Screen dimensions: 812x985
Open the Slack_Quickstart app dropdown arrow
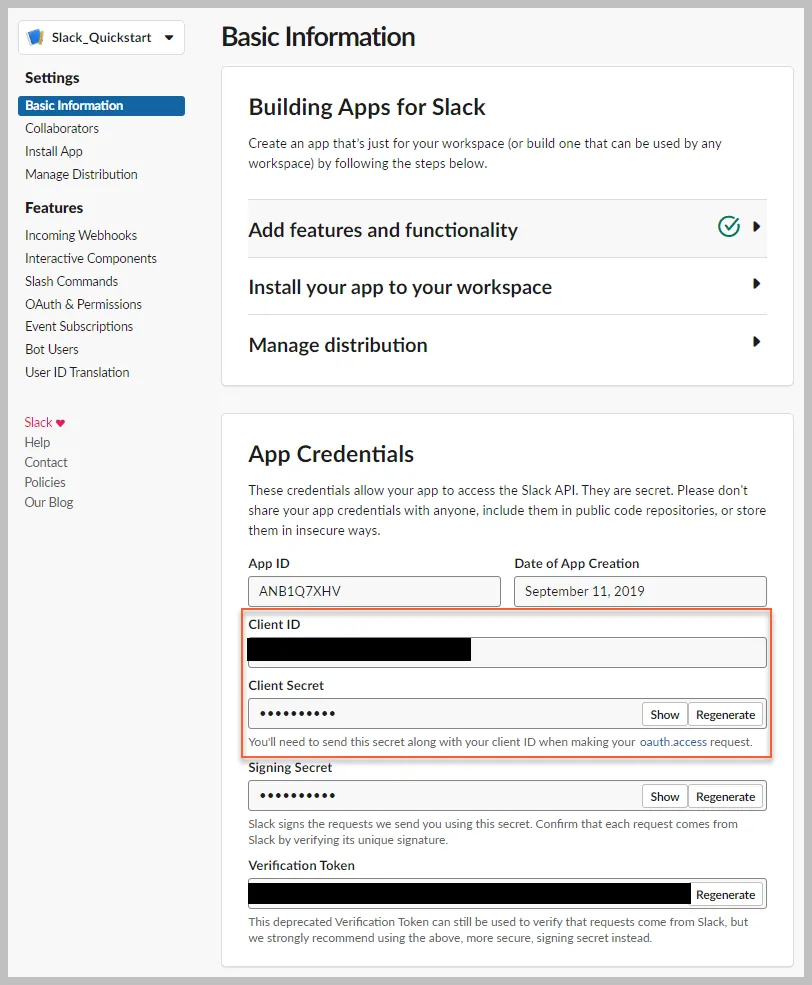(x=169, y=38)
